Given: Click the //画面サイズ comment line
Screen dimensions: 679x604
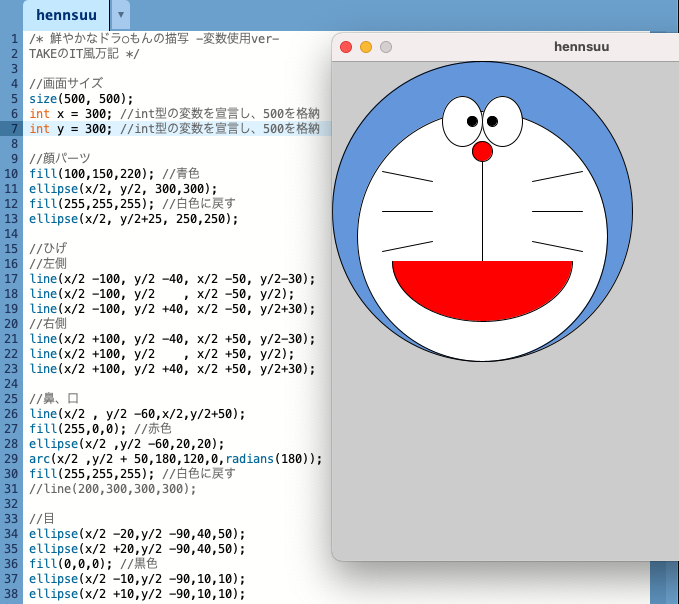Looking at the screenshot, I should coord(66,84).
